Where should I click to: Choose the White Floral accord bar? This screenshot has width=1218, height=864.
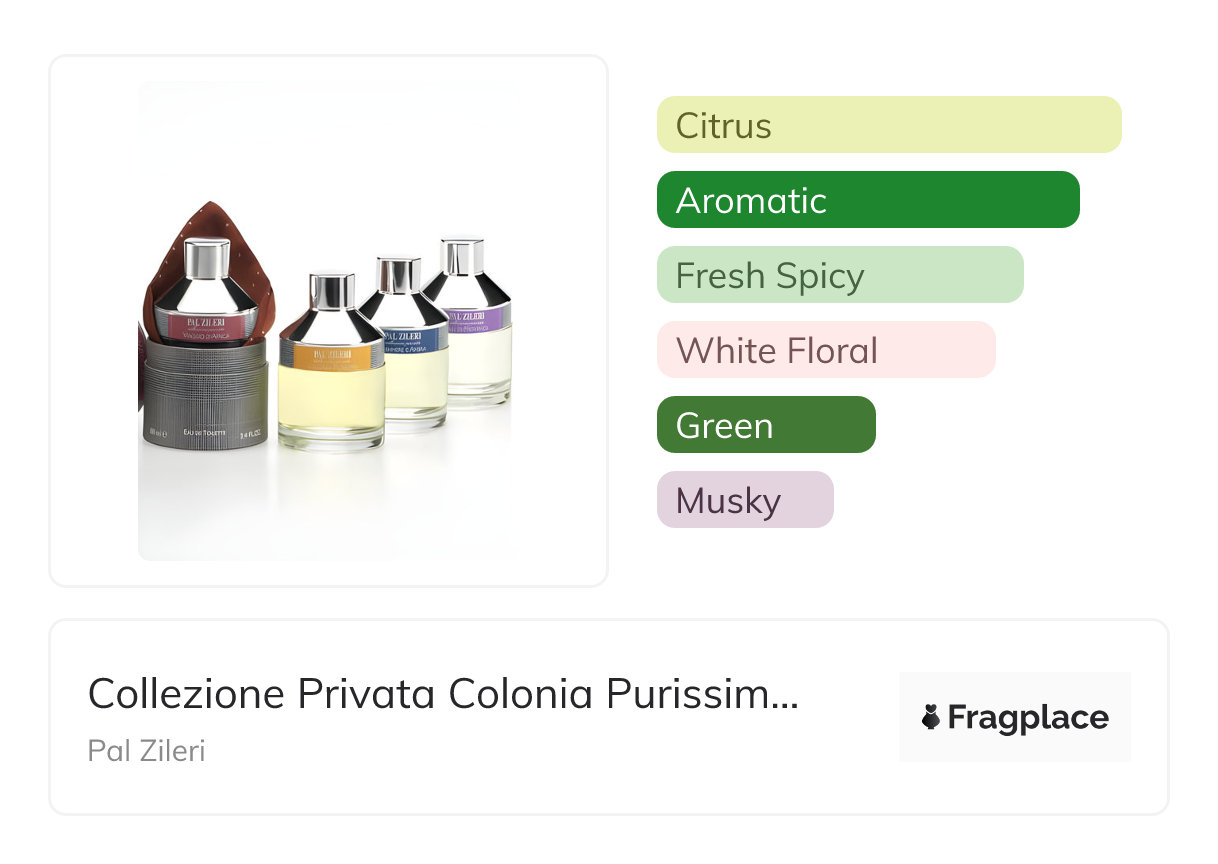[825, 350]
